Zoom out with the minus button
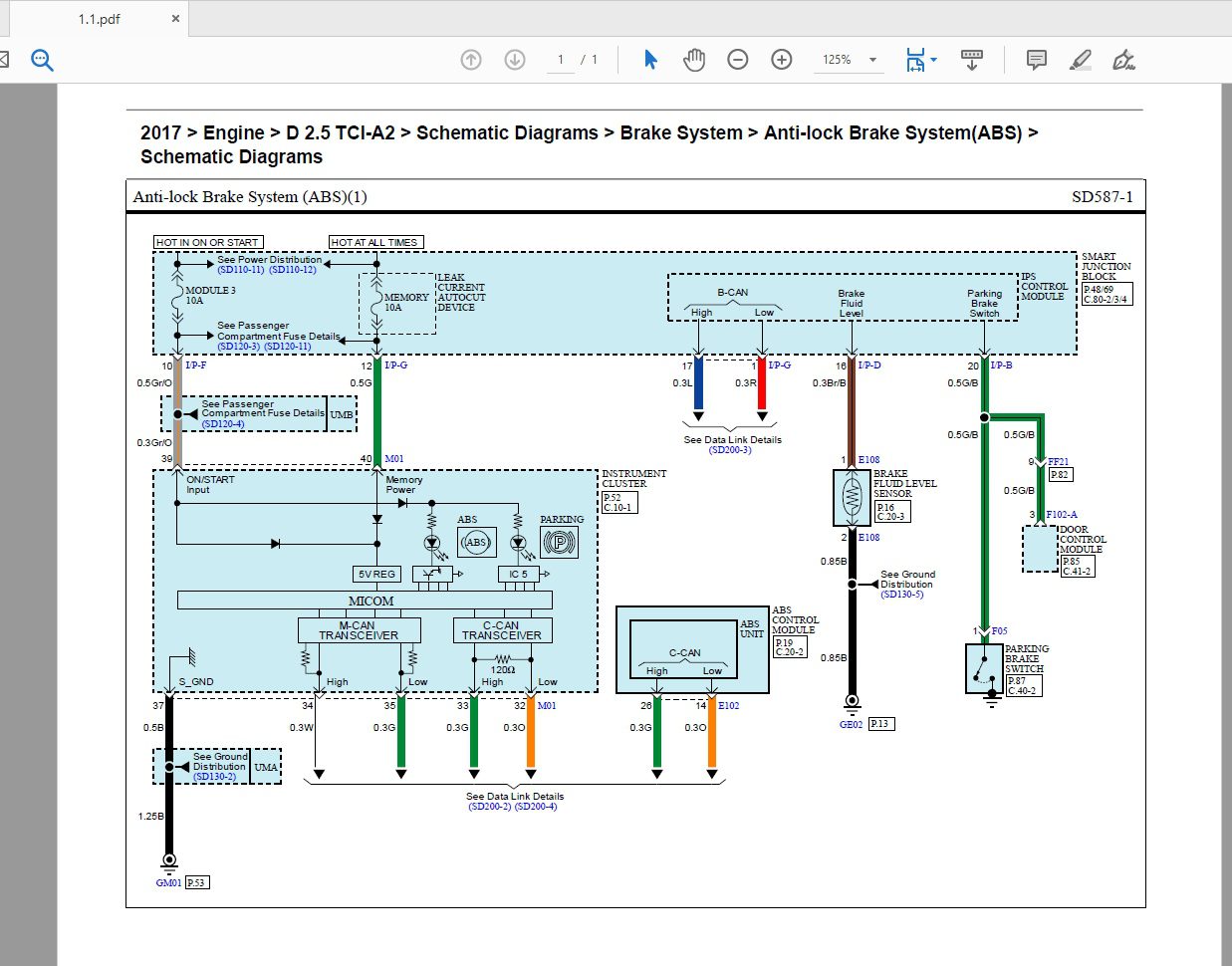 click(x=738, y=60)
